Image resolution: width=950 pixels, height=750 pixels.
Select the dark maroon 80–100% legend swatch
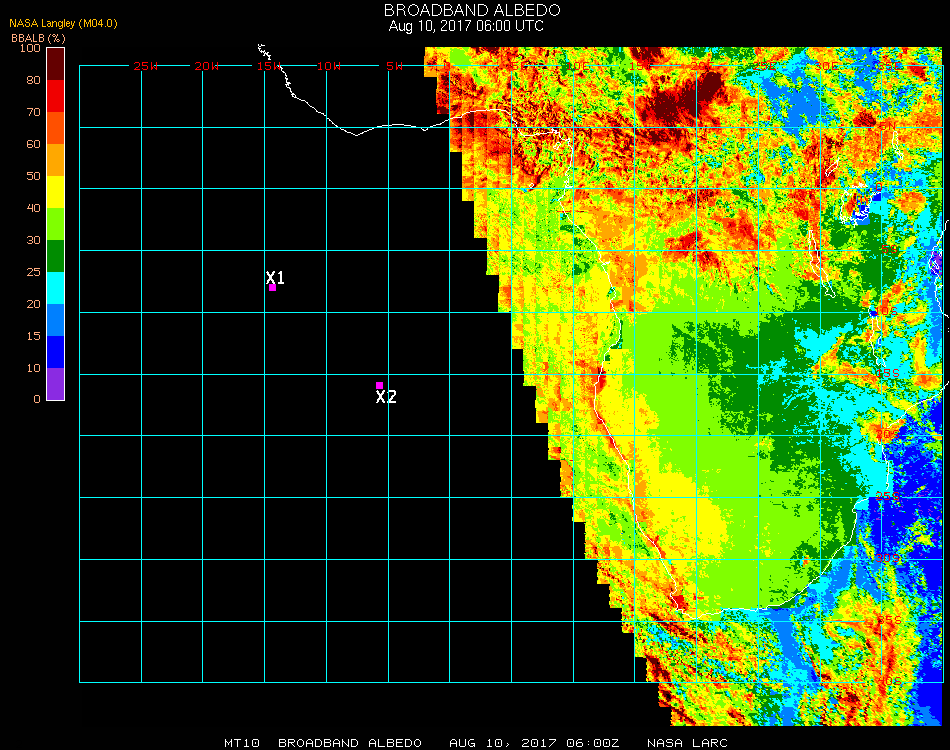(x=56, y=63)
